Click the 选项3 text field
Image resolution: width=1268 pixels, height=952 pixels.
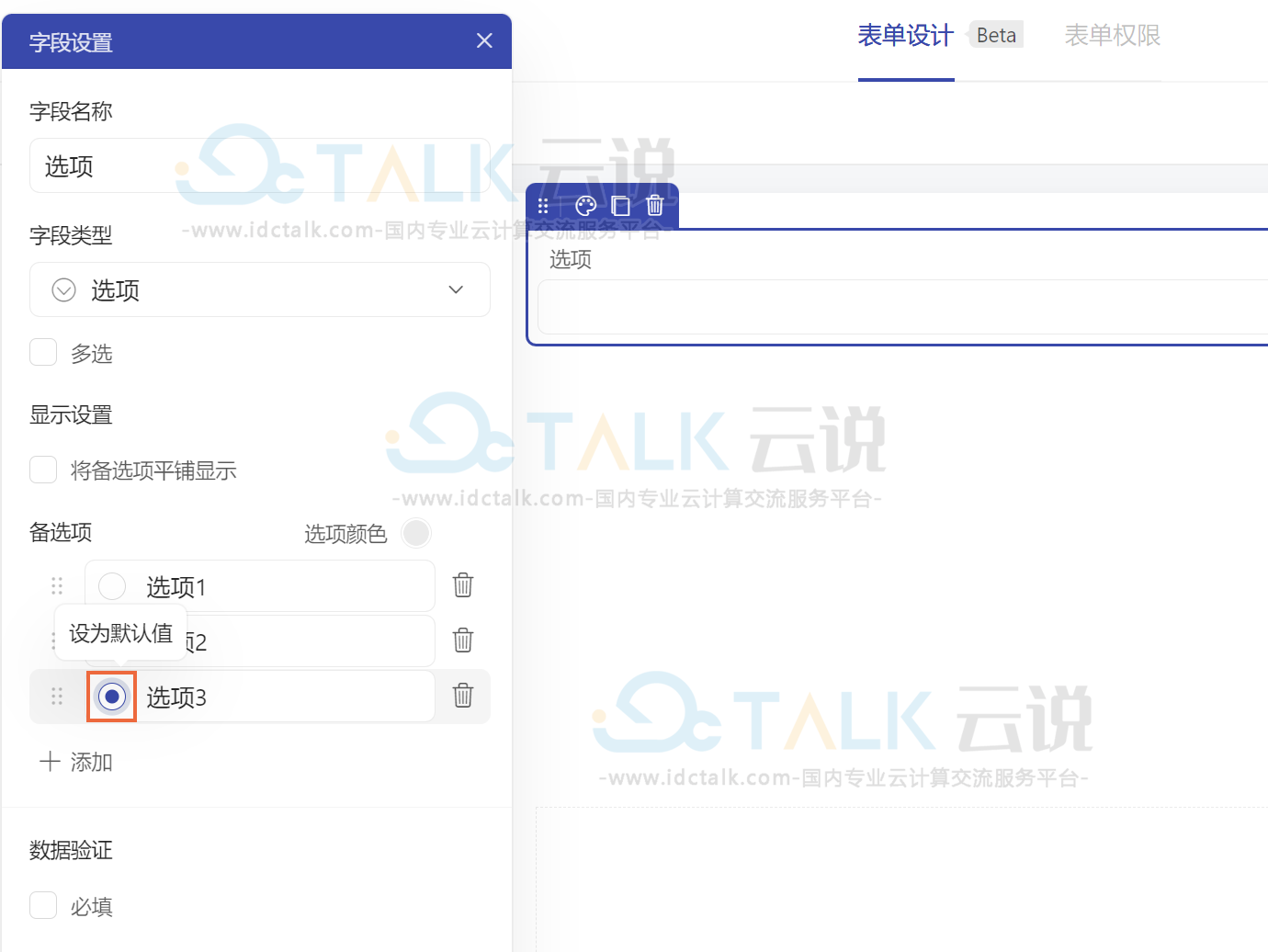pyautogui.click(x=260, y=697)
